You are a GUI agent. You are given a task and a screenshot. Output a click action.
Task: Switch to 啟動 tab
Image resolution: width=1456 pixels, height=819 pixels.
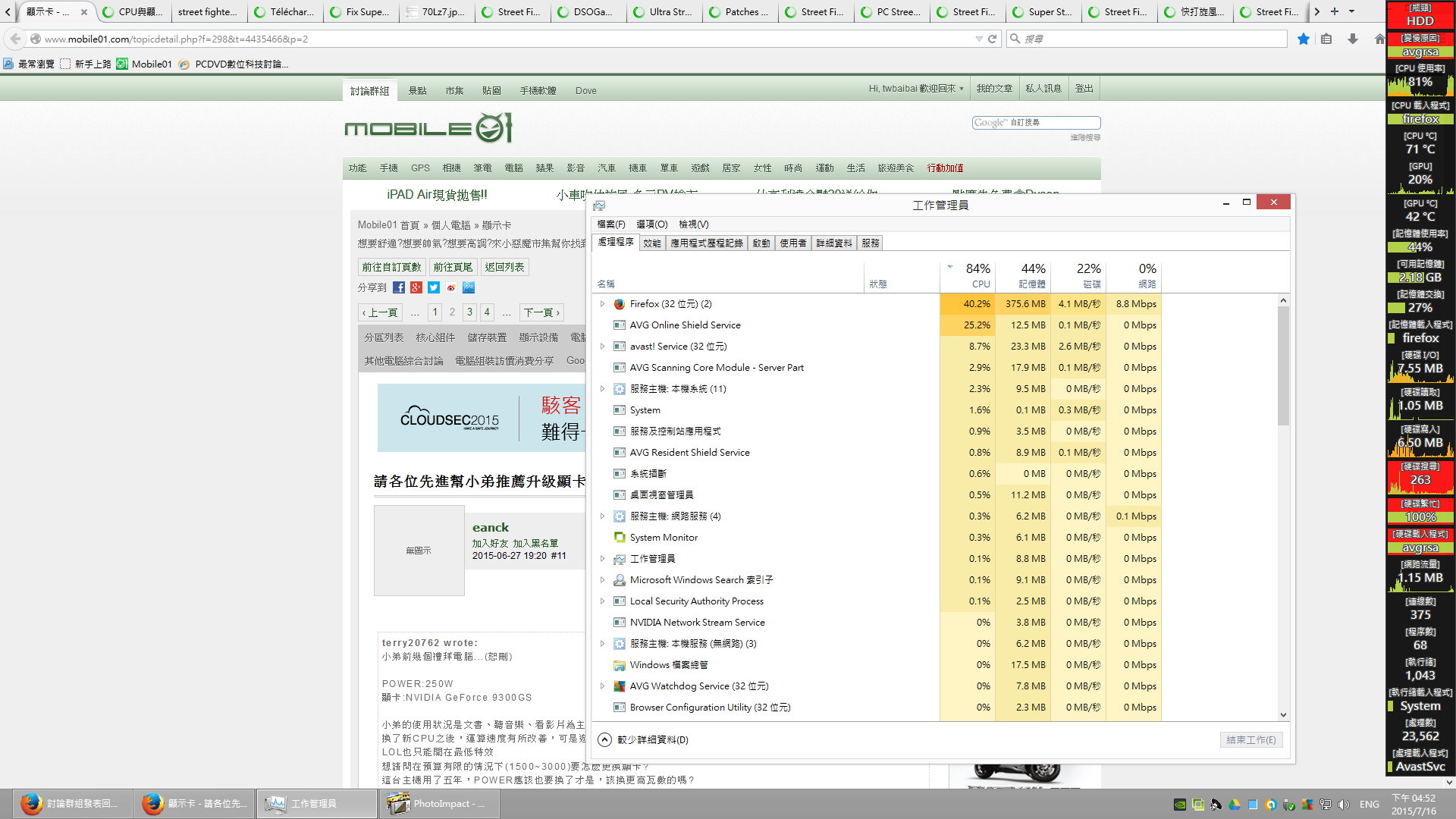tap(761, 243)
